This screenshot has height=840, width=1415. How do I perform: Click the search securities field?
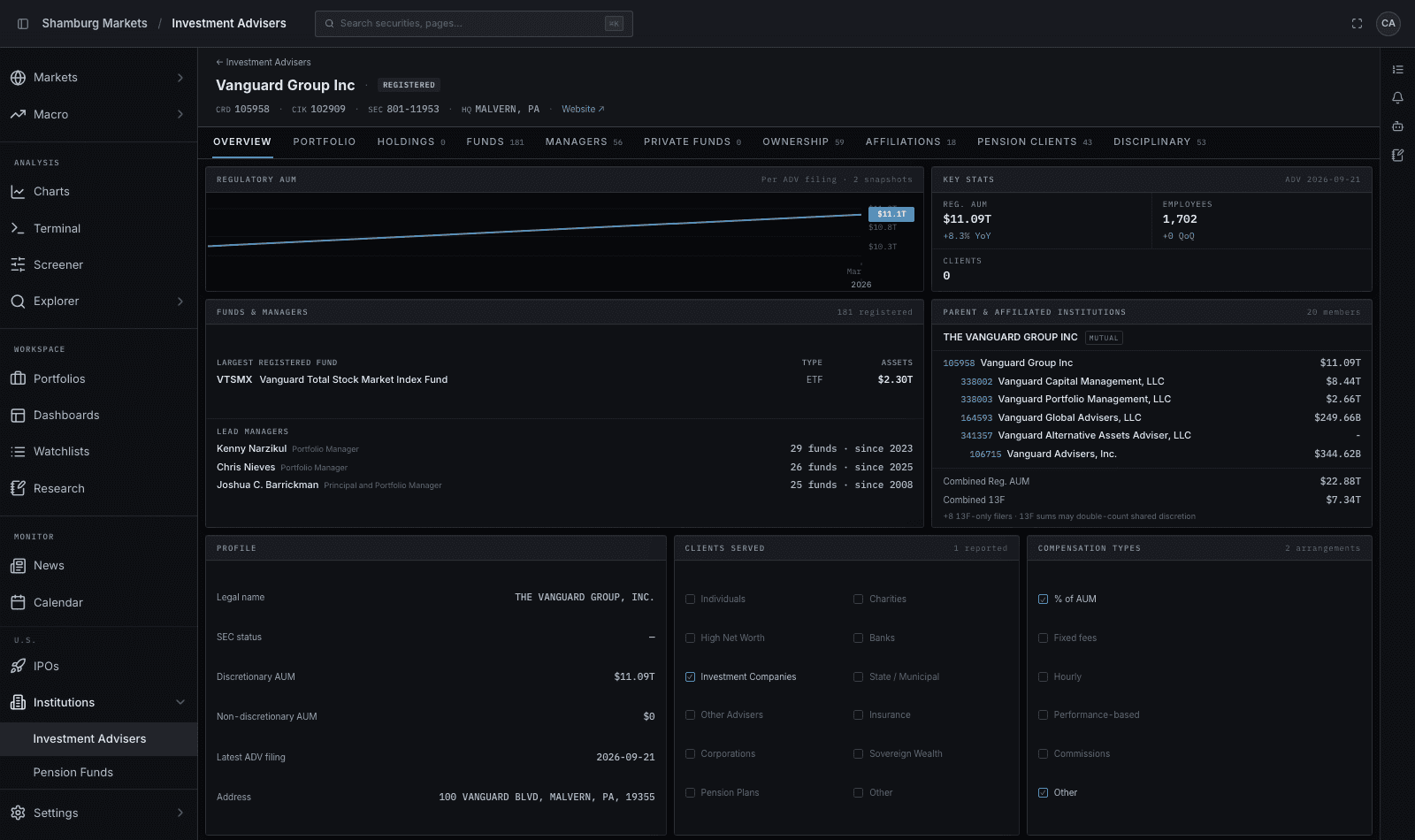point(474,24)
